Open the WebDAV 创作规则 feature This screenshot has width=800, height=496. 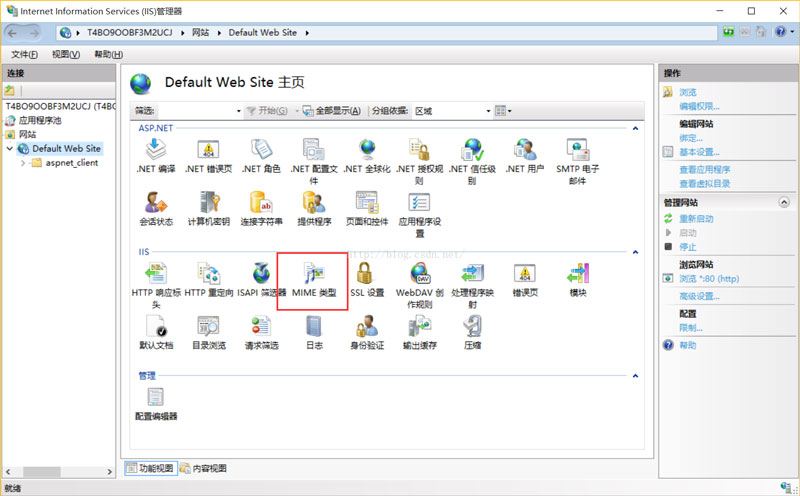pos(419,285)
